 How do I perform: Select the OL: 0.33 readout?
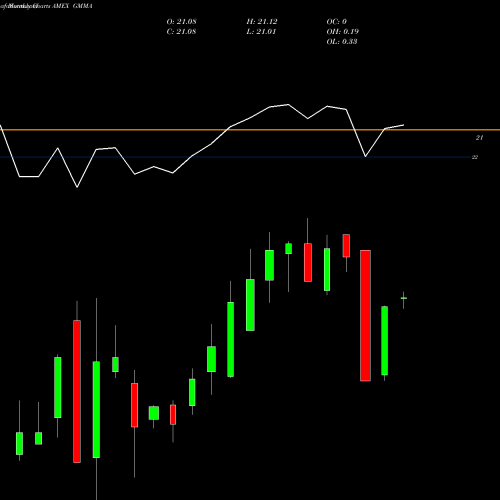click(342, 42)
